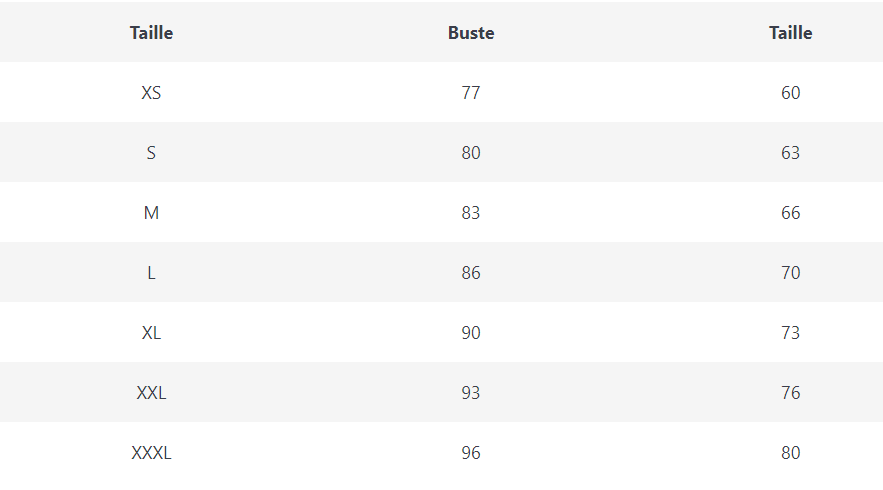Select the M size cell
The width and height of the screenshot is (883, 490).
point(151,213)
